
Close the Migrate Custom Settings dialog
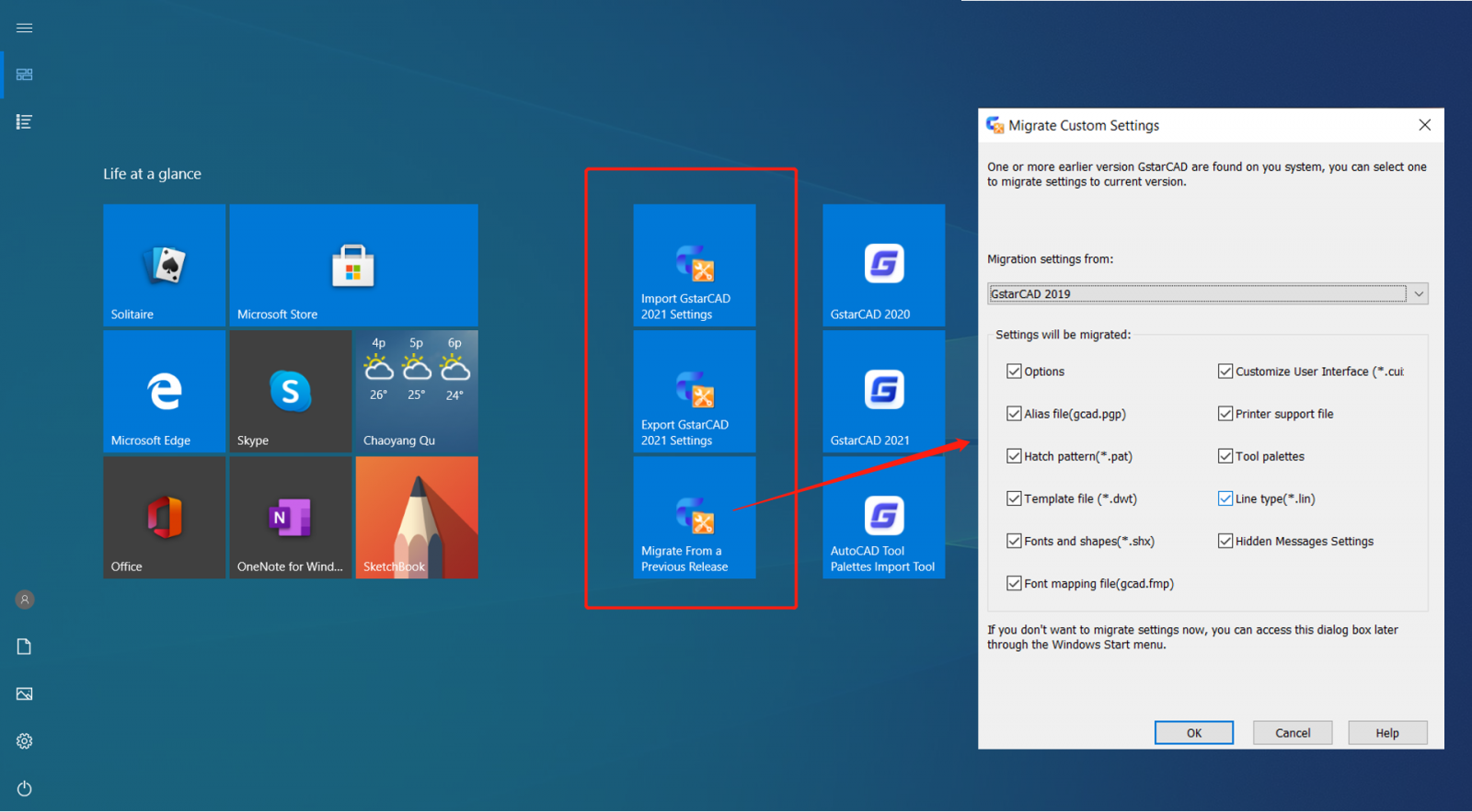coord(1424,125)
